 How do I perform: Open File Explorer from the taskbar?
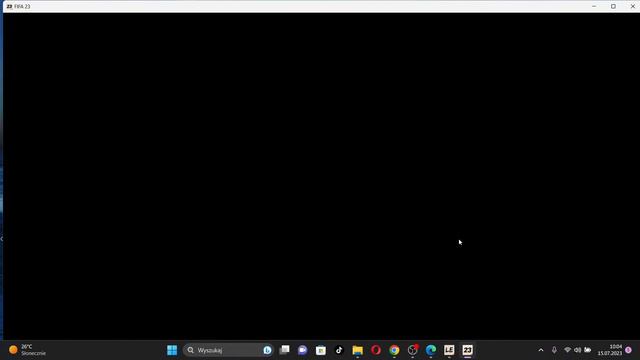(x=358, y=350)
